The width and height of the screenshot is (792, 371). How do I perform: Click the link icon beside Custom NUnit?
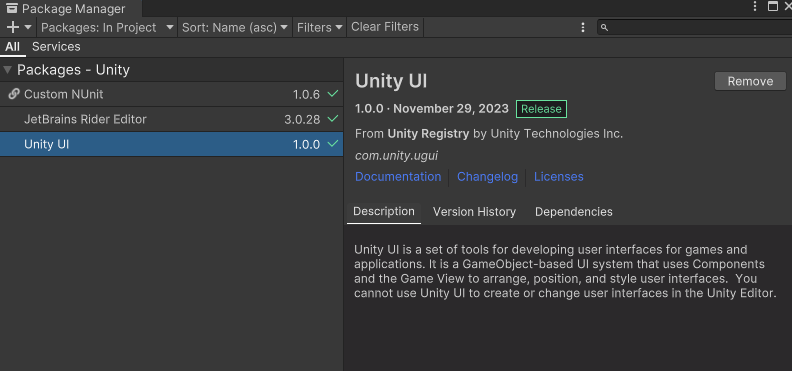point(14,94)
